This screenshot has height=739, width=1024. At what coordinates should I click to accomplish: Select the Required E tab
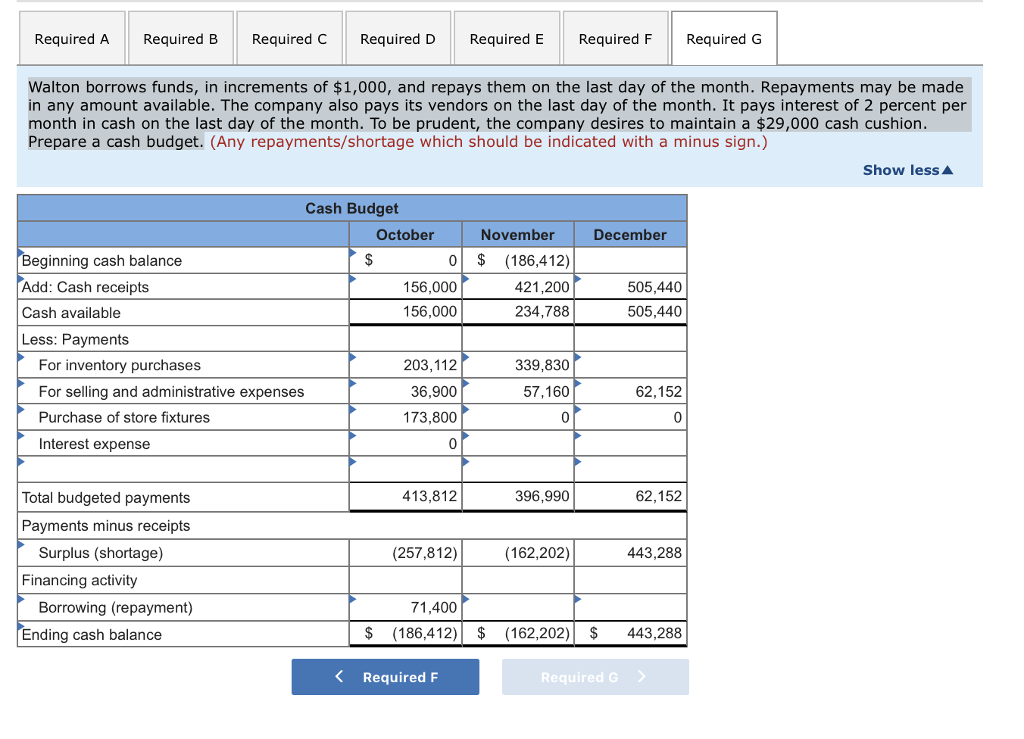[x=507, y=39]
